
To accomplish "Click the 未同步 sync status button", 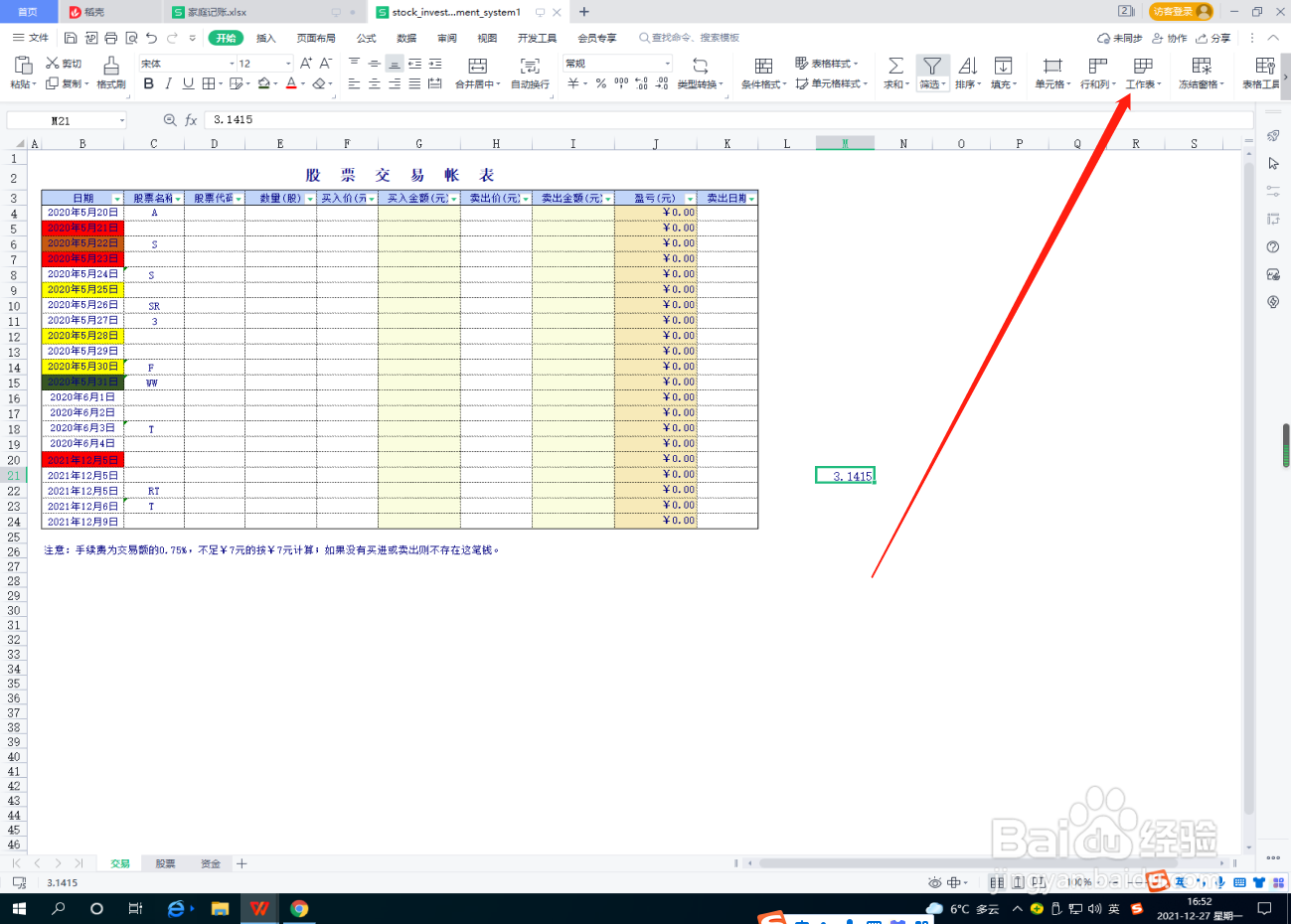I will (1120, 38).
